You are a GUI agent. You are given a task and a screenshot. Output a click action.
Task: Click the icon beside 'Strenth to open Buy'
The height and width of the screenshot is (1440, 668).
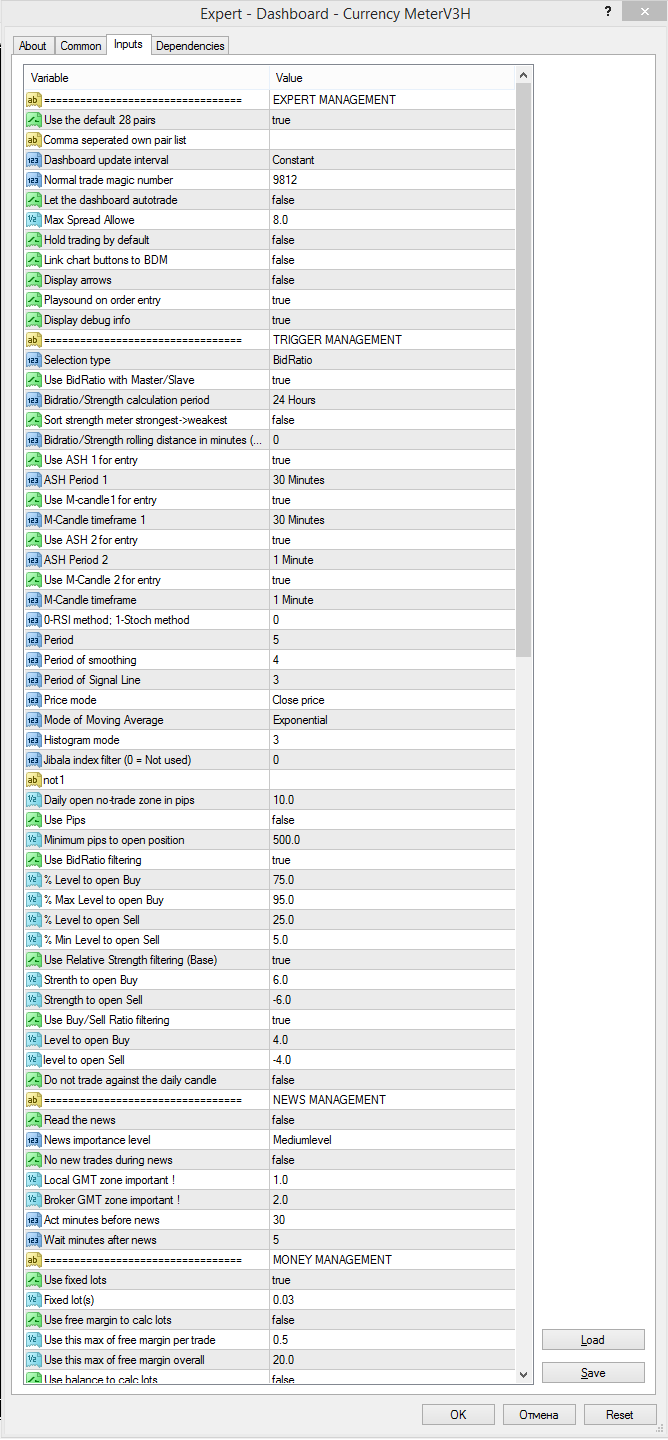coord(33,980)
